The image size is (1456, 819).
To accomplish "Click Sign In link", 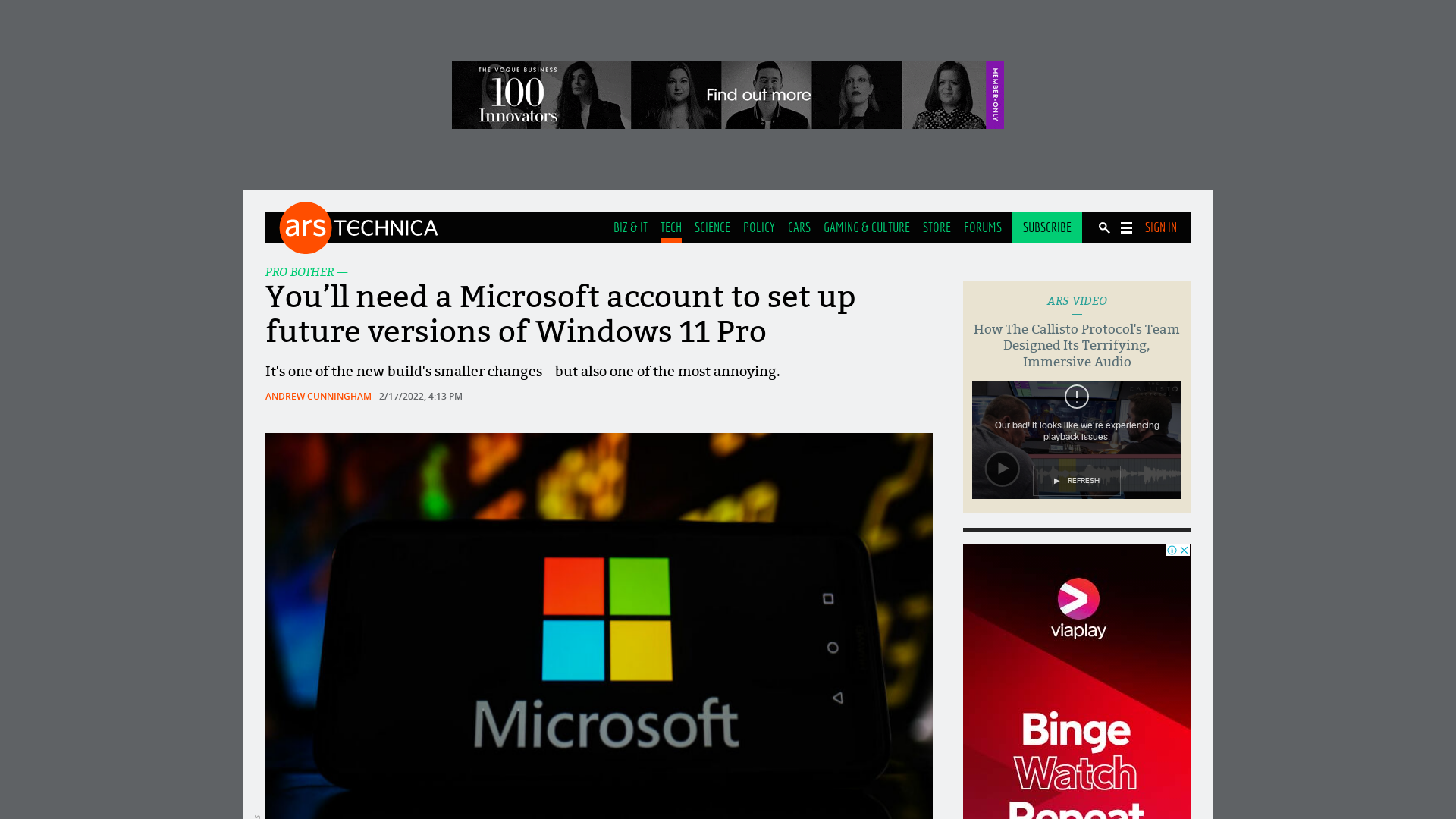I will pos(1160,227).
